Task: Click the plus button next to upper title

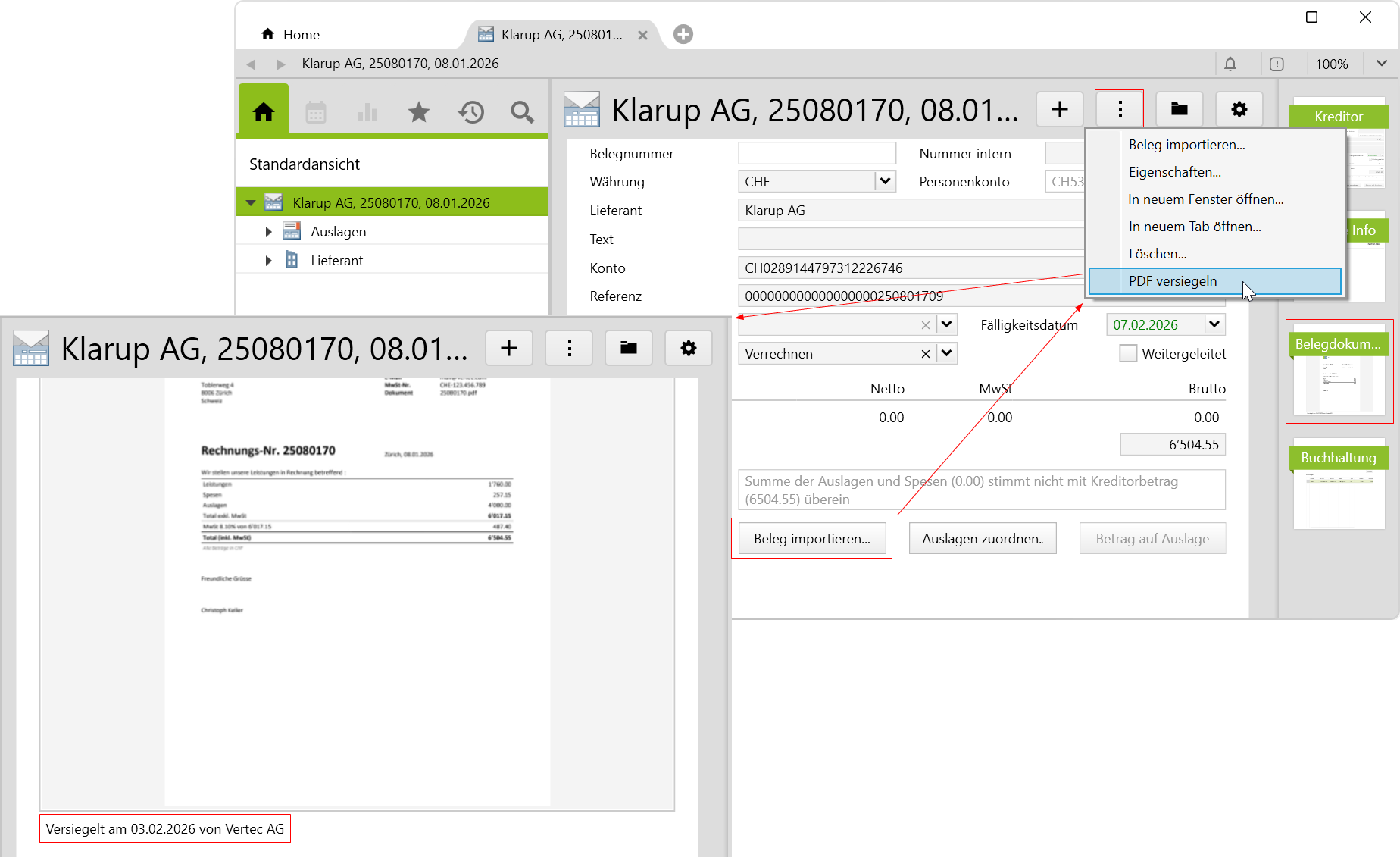Action: pos(1059,110)
